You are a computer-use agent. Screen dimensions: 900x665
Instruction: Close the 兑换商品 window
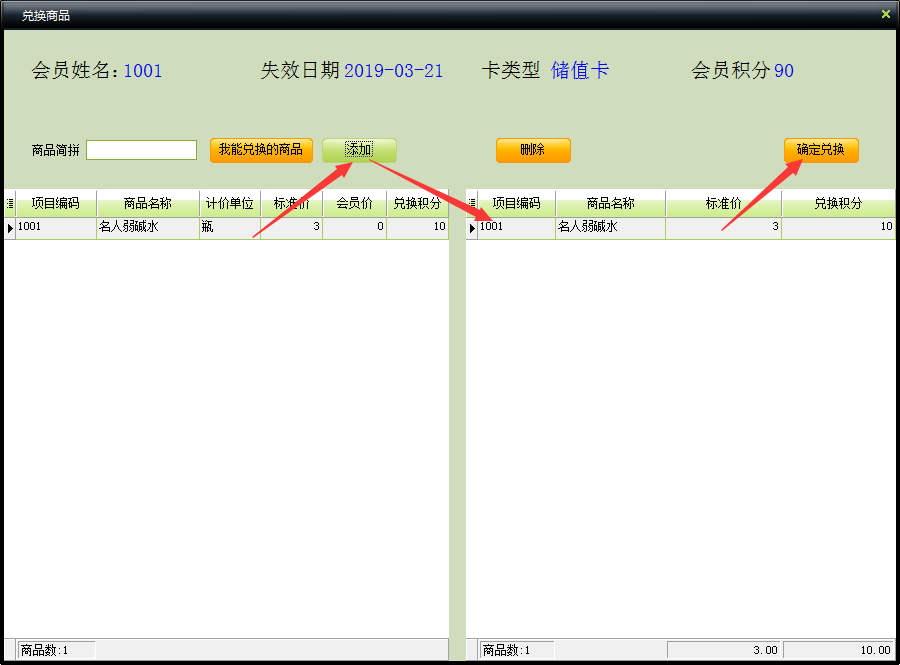click(886, 14)
